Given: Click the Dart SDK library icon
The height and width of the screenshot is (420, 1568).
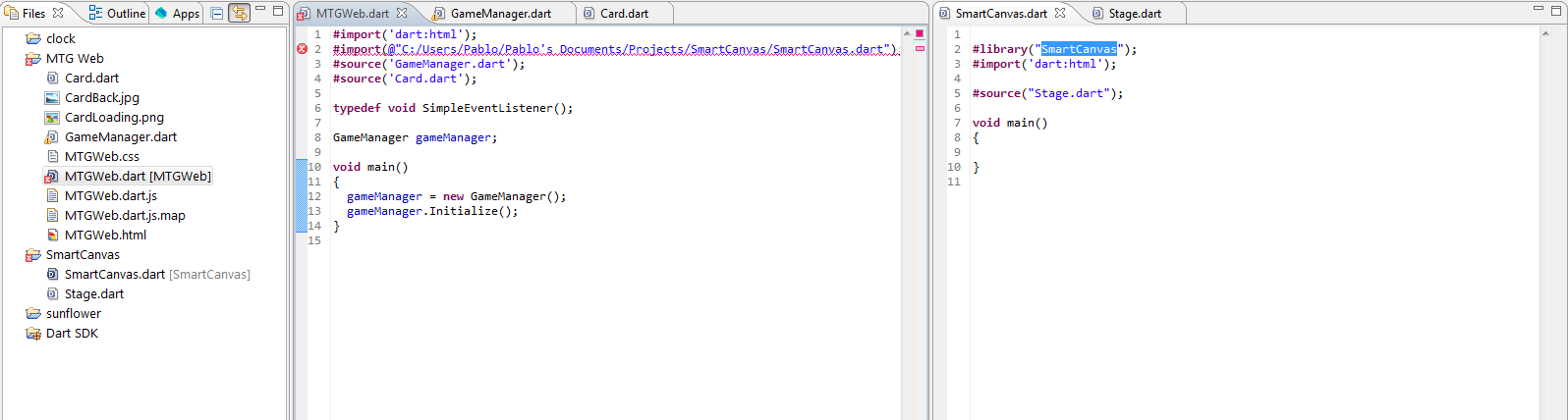Looking at the screenshot, I should [33, 333].
